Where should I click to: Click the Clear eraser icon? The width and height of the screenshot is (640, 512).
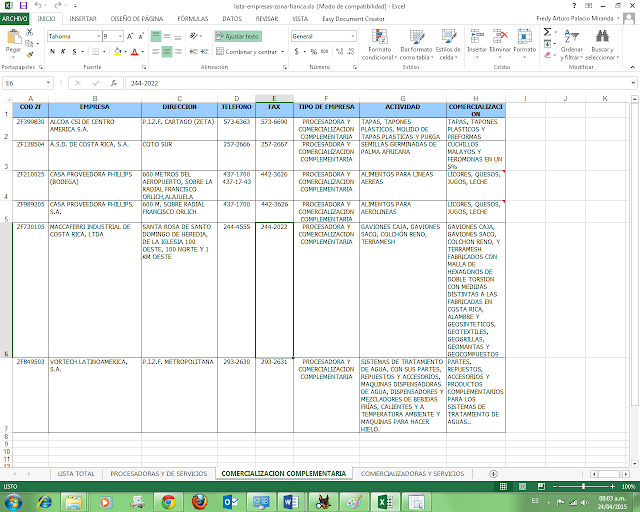point(547,55)
